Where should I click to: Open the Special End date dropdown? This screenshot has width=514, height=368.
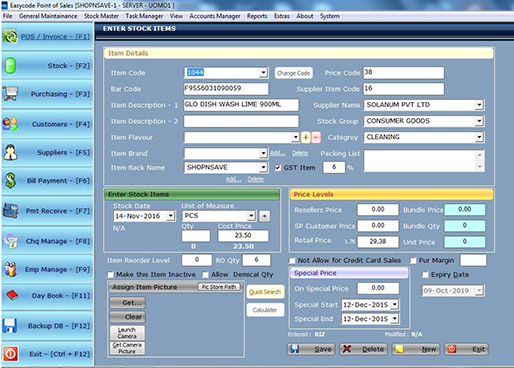click(395, 319)
